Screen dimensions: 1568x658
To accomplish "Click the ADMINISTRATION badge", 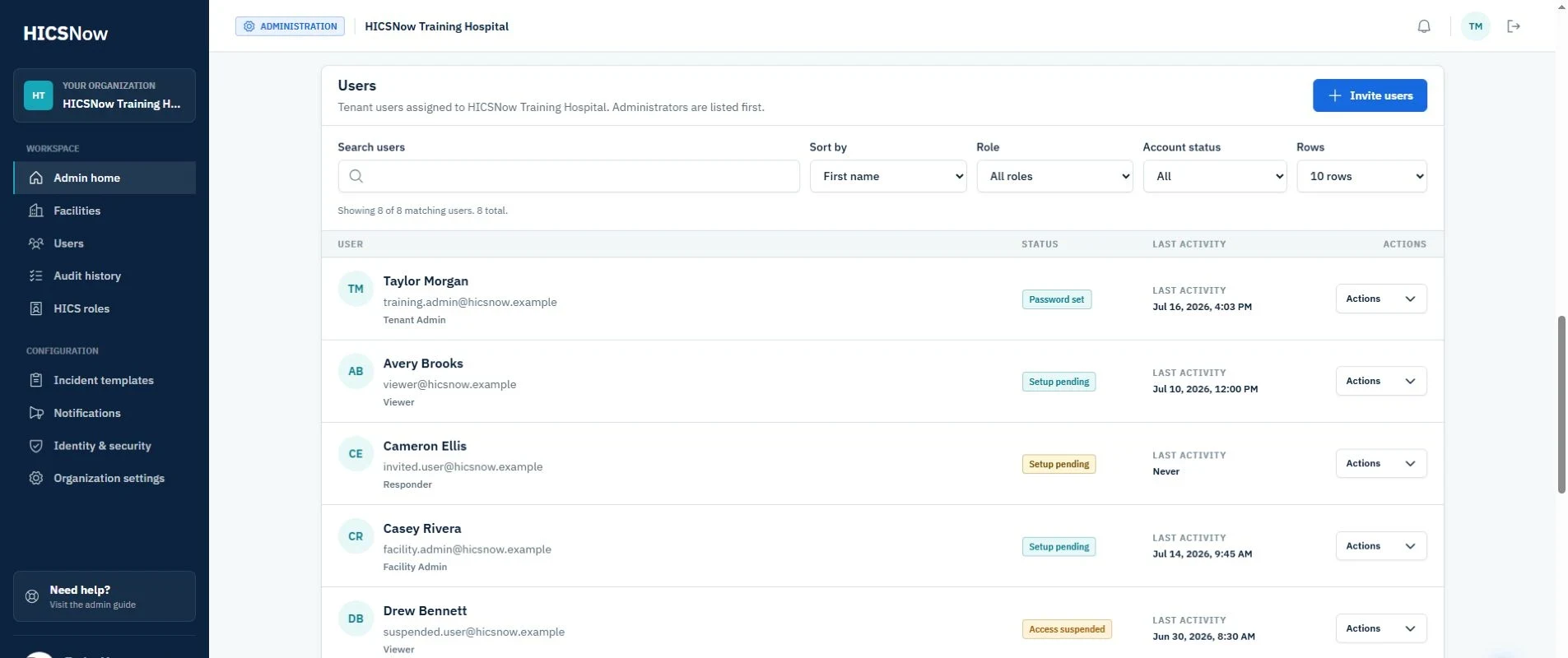I will (x=290, y=26).
